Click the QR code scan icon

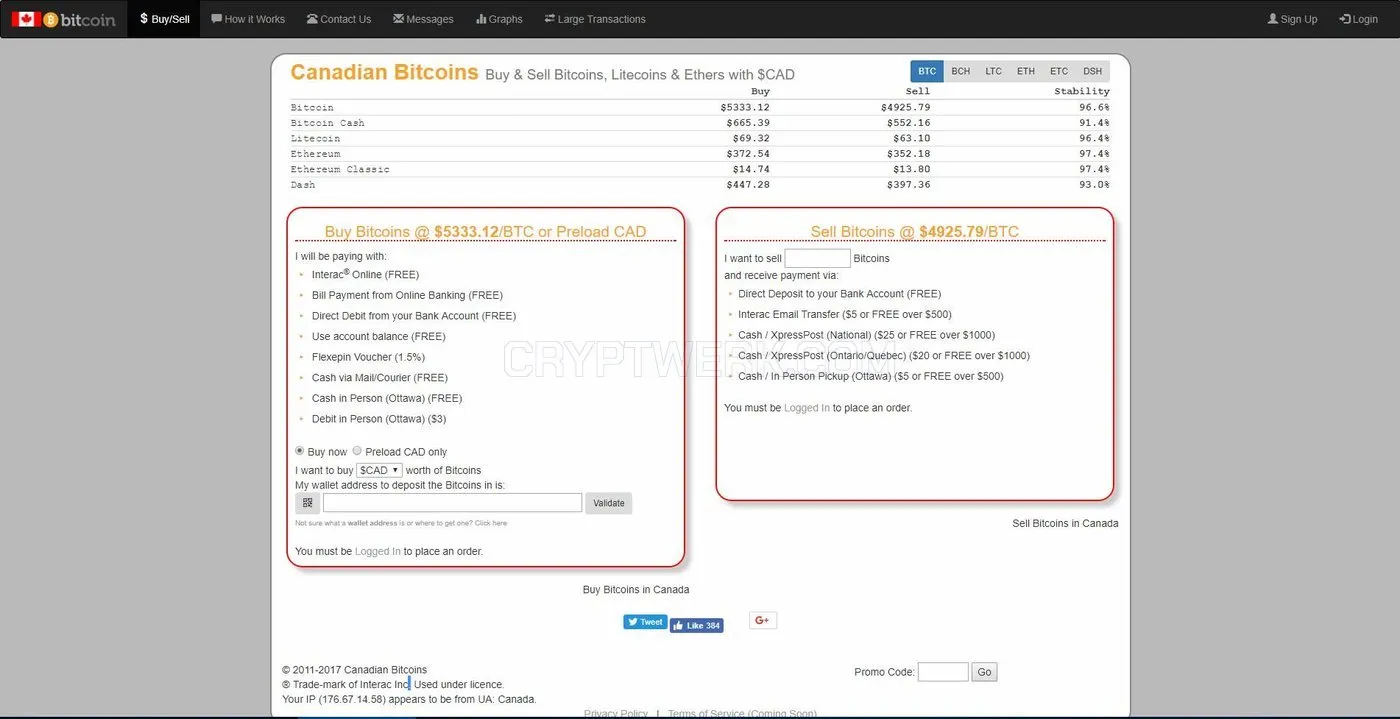click(x=308, y=503)
